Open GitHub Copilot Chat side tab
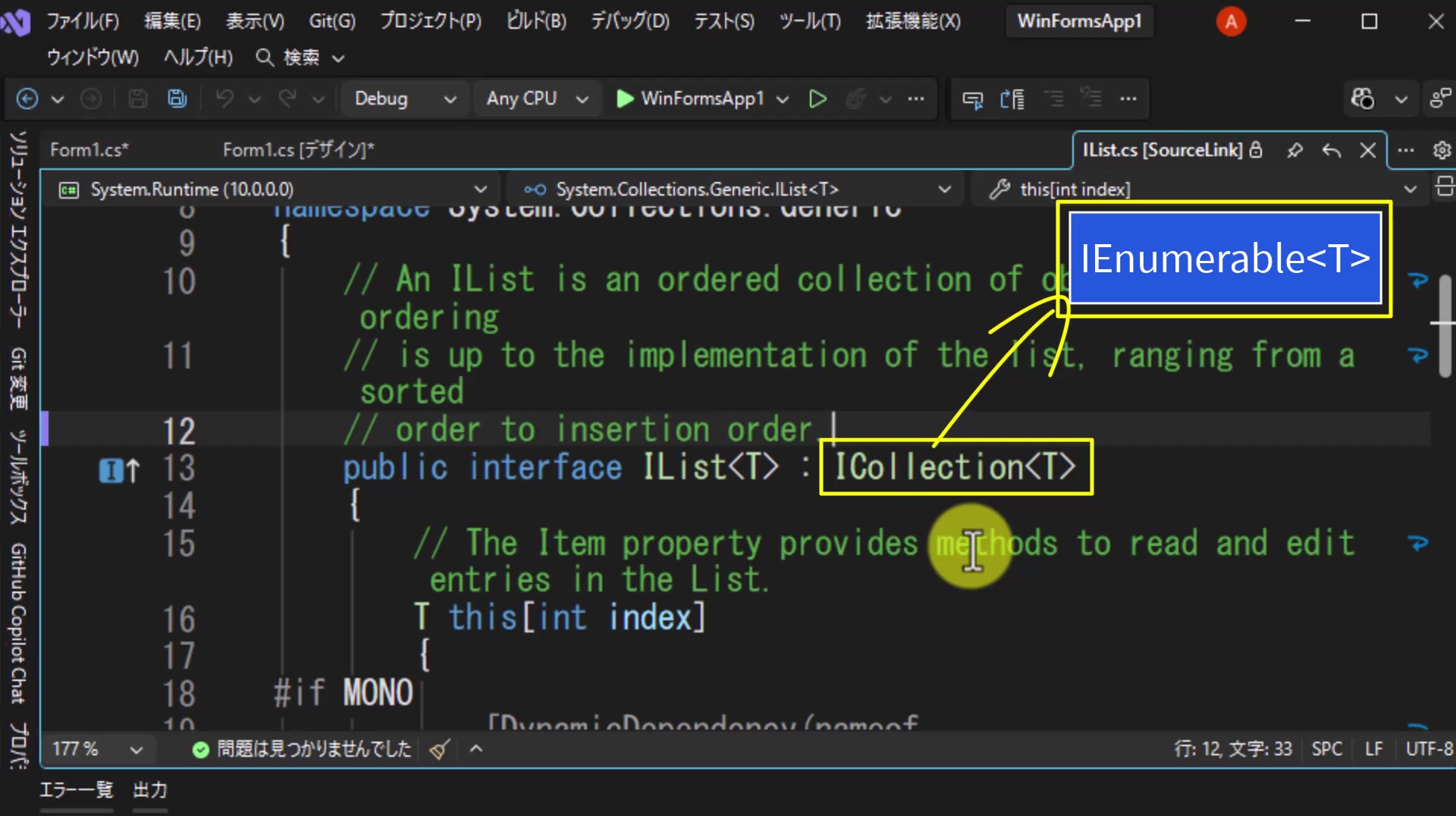 pos(18,623)
